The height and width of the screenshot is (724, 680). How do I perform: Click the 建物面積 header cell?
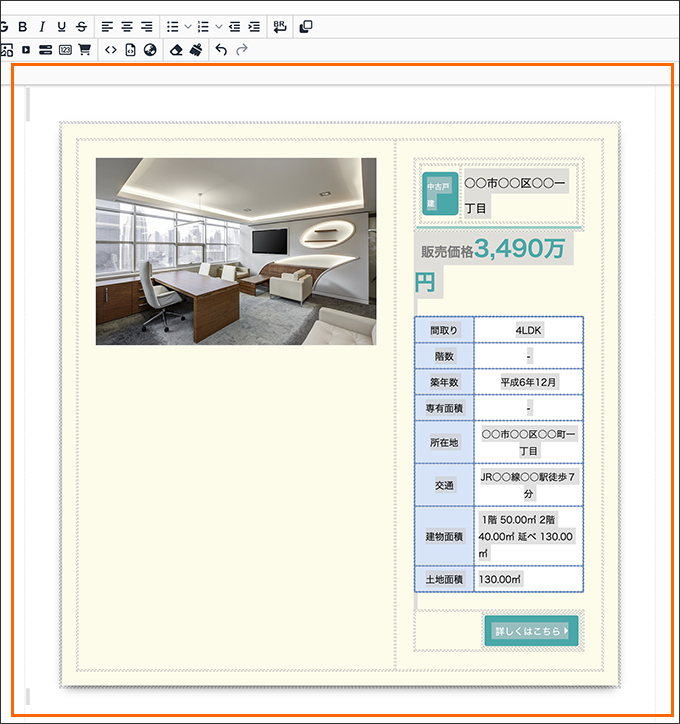(444, 537)
